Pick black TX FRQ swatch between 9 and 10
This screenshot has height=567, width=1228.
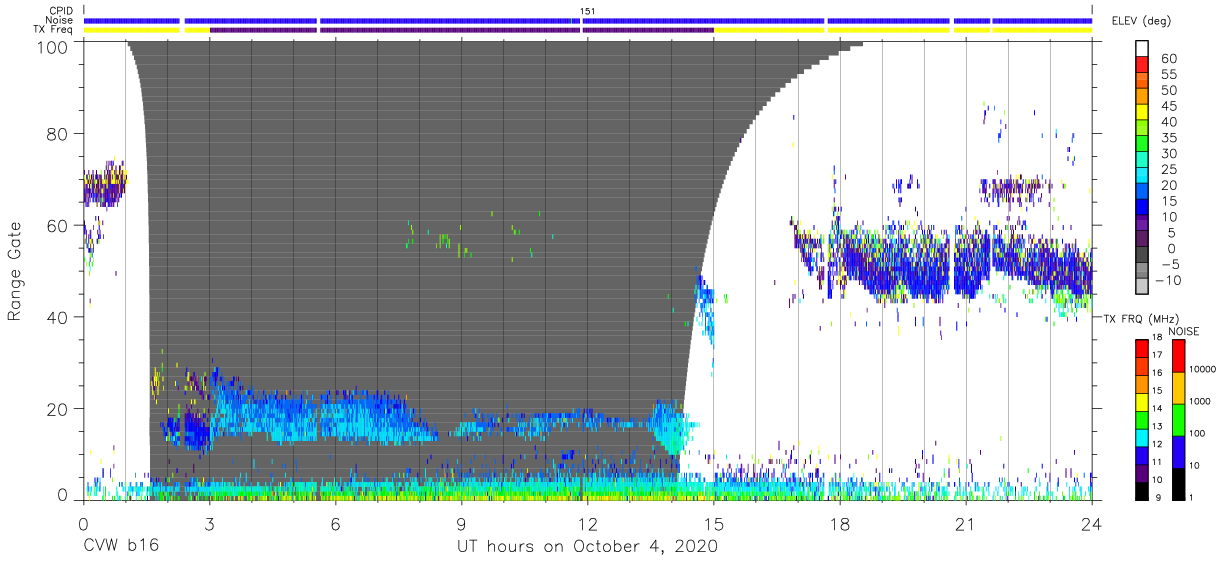1142,491
